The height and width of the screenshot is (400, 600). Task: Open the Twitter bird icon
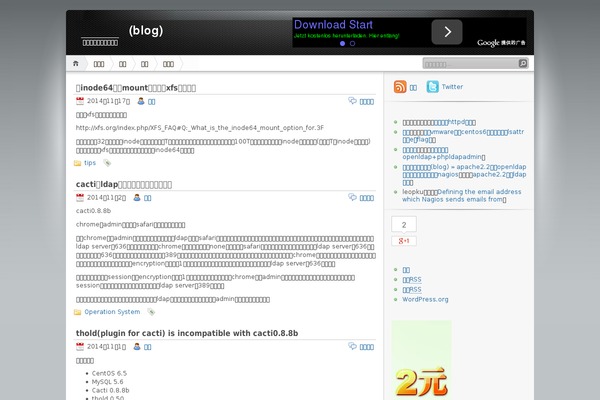432,87
